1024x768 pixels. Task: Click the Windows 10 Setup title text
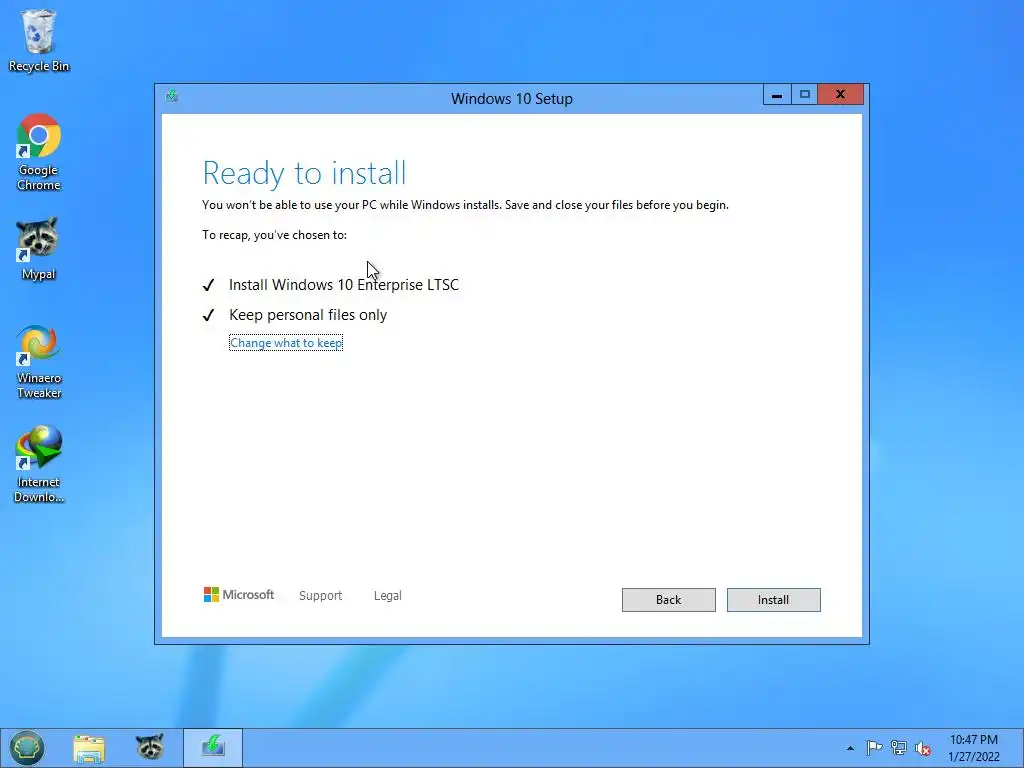pos(511,99)
